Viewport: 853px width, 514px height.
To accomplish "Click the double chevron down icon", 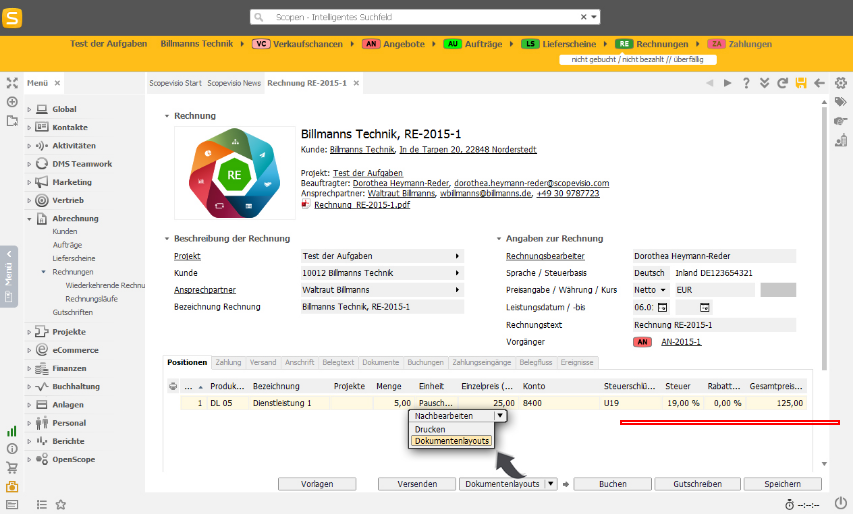I will point(764,83).
